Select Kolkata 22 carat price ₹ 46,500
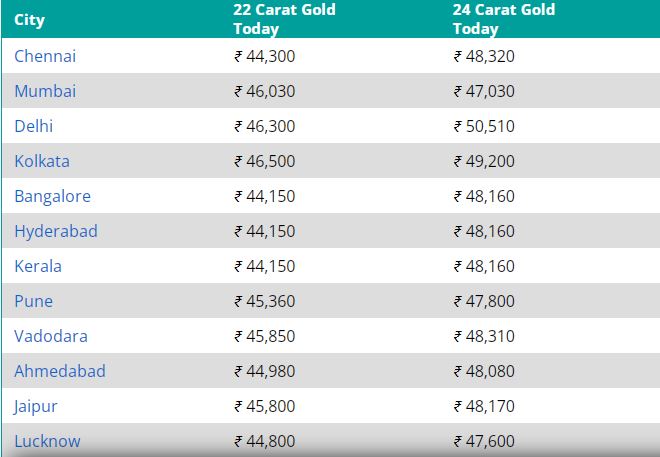The height and width of the screenshot is (457, 660). click(265, 161)
